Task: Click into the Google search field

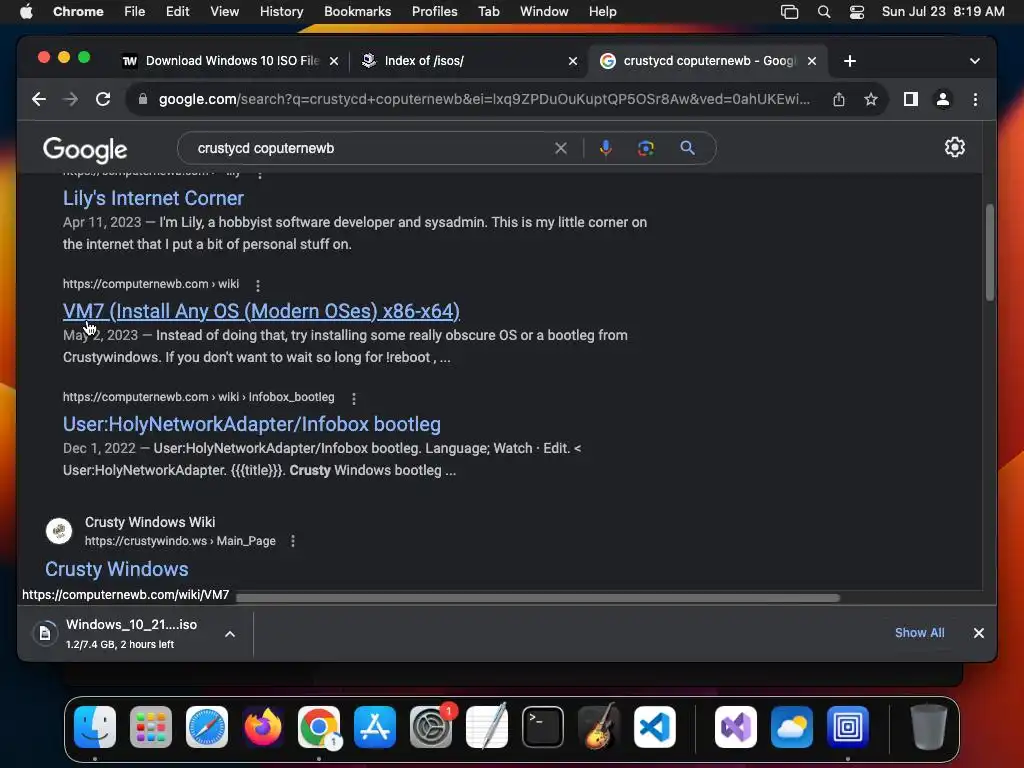Action: click(372, 148)
